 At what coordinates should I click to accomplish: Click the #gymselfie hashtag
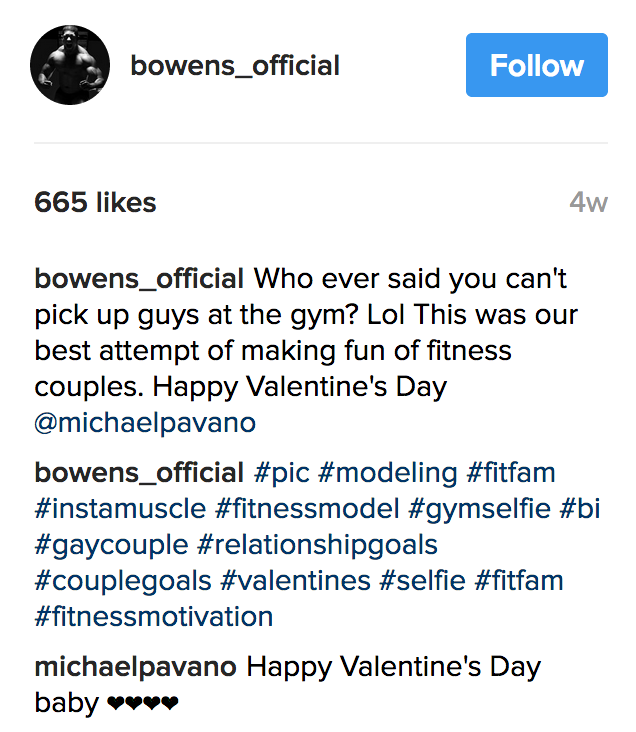pyautogui.click(x=479, y=508)
